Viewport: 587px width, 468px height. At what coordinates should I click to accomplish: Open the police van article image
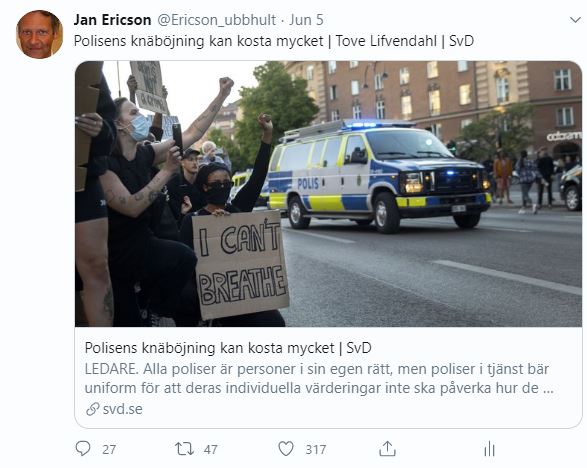pos(328,194)
